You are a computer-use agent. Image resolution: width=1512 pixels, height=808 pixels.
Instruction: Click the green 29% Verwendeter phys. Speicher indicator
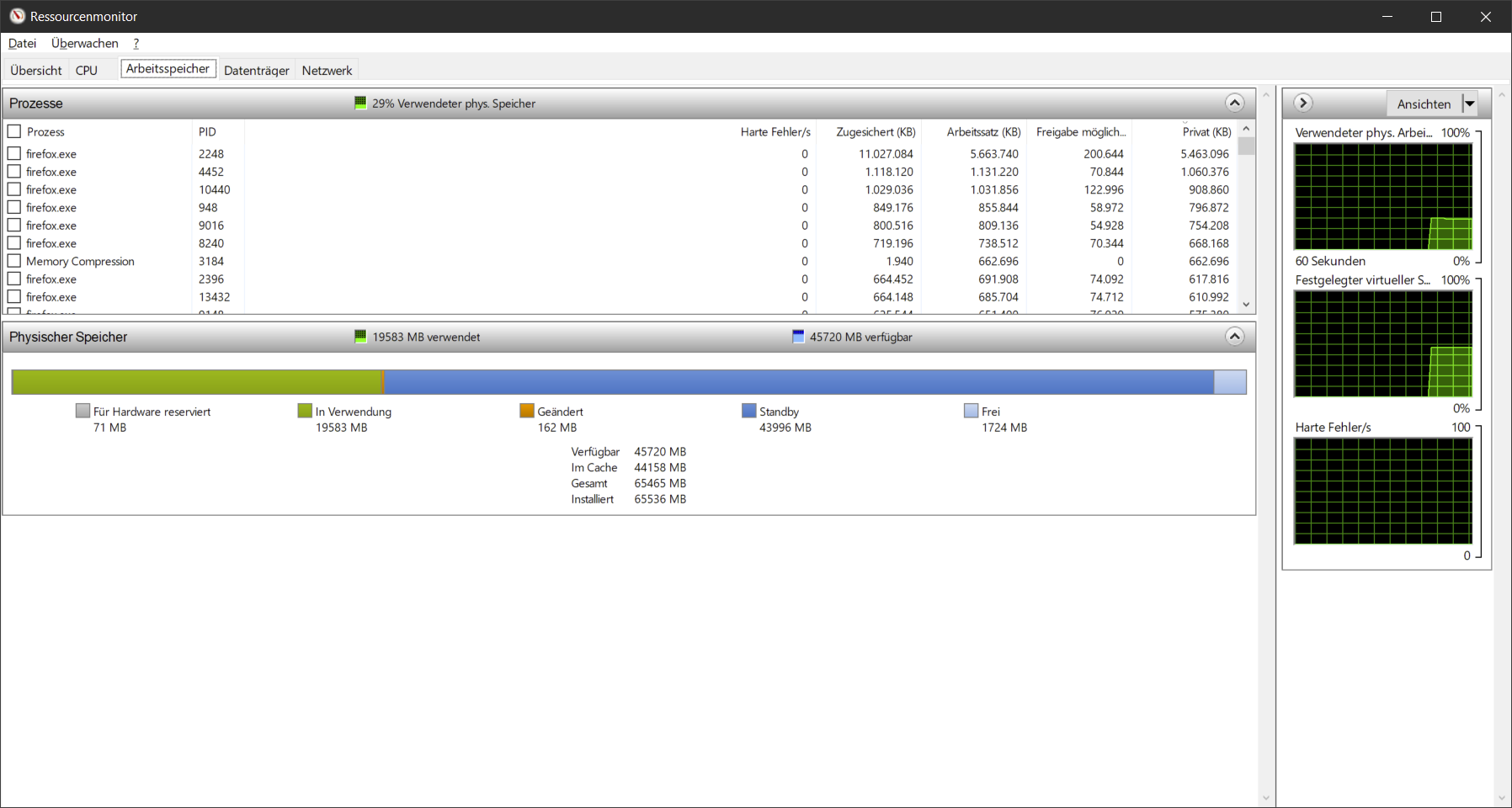click(x=360, y=103)
